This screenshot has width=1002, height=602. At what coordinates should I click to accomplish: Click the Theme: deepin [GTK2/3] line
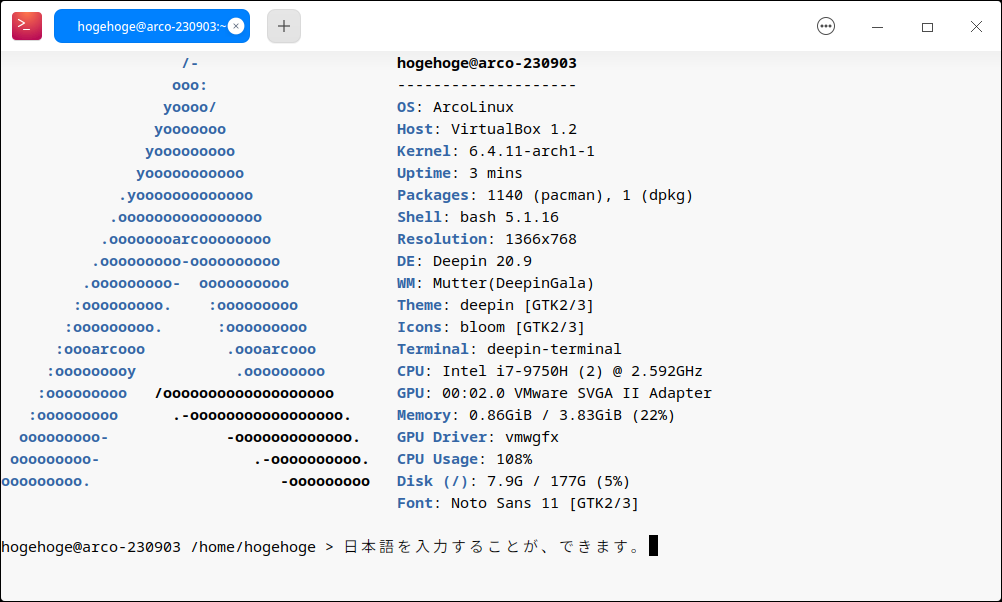[x=496, y=305]
